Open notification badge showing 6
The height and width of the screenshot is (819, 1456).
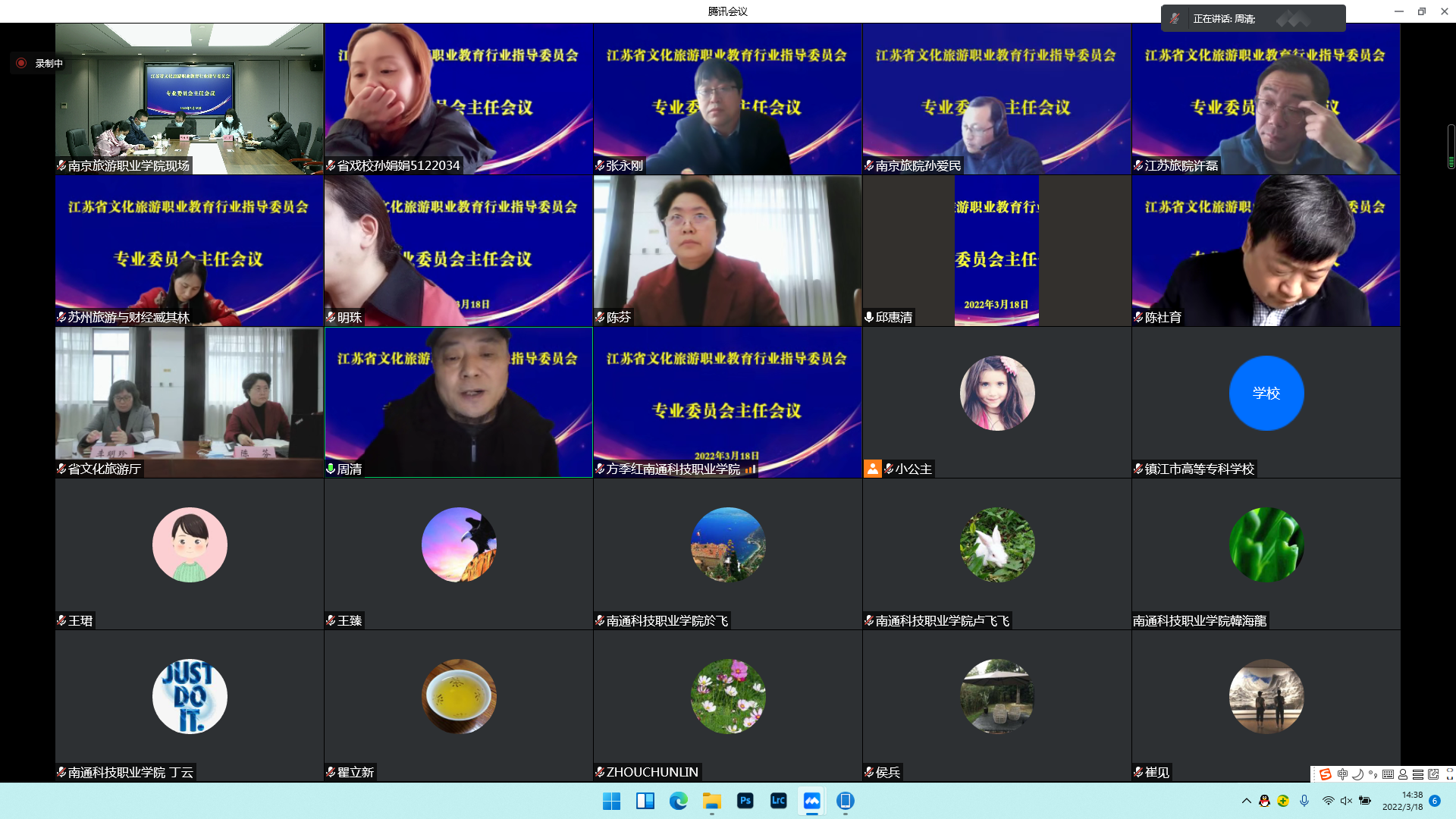coord(1435,801)
